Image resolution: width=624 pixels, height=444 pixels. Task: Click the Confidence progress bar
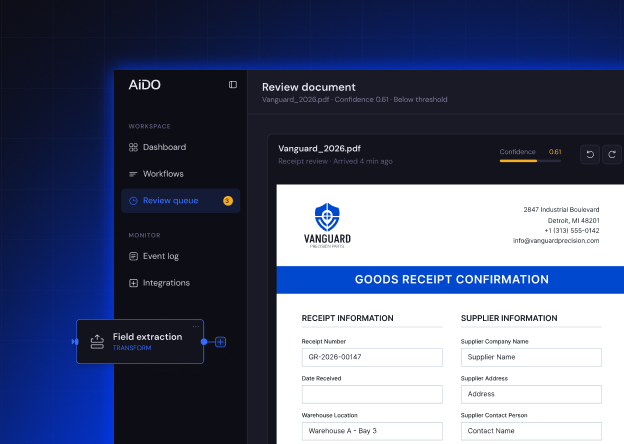pyautogui.click(x=530, y=161)
